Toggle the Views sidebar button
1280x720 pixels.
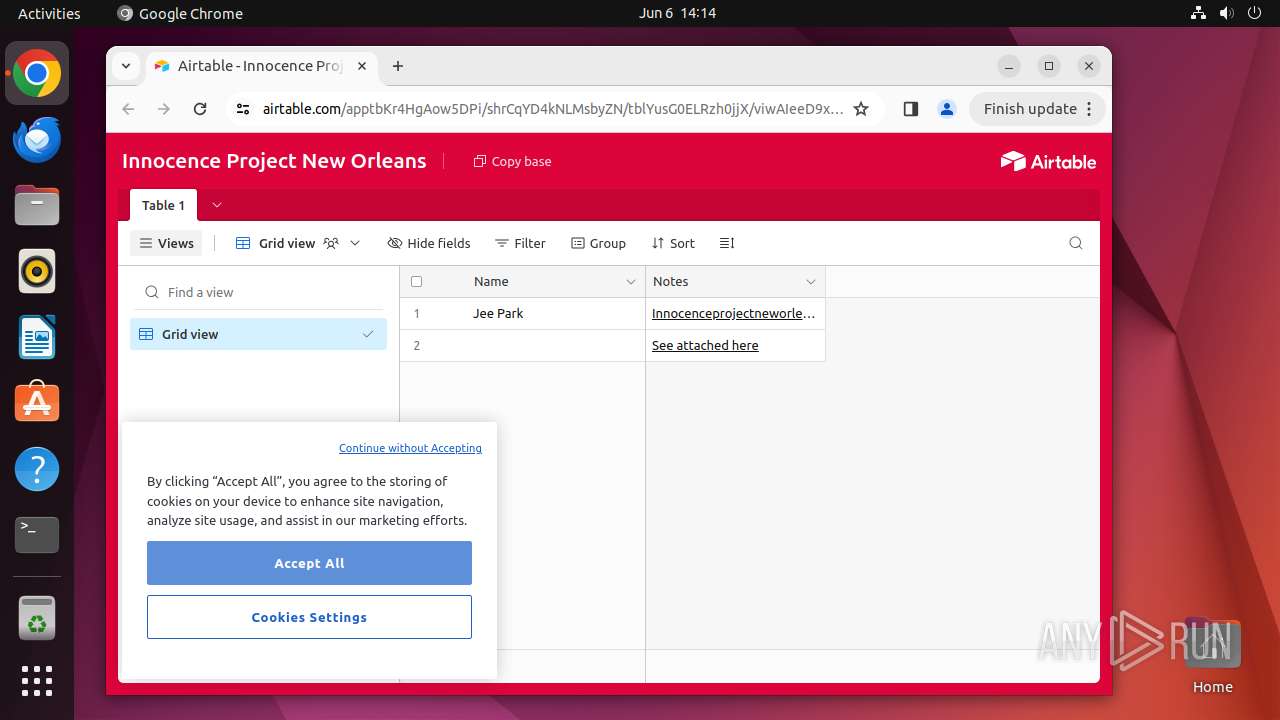(x=166, y=243)
